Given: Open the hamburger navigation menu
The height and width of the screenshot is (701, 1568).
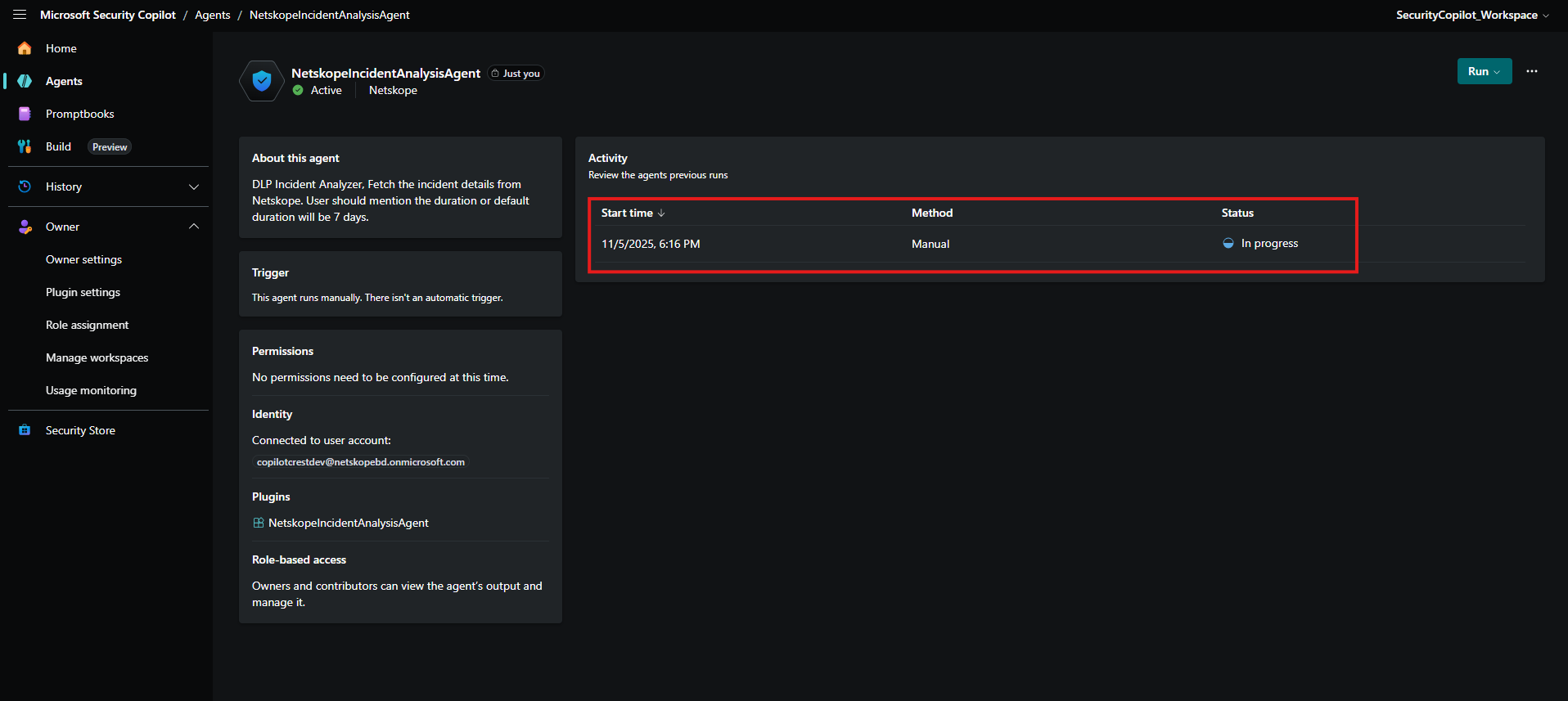Looking at the screenshot, I should [20, 15].
